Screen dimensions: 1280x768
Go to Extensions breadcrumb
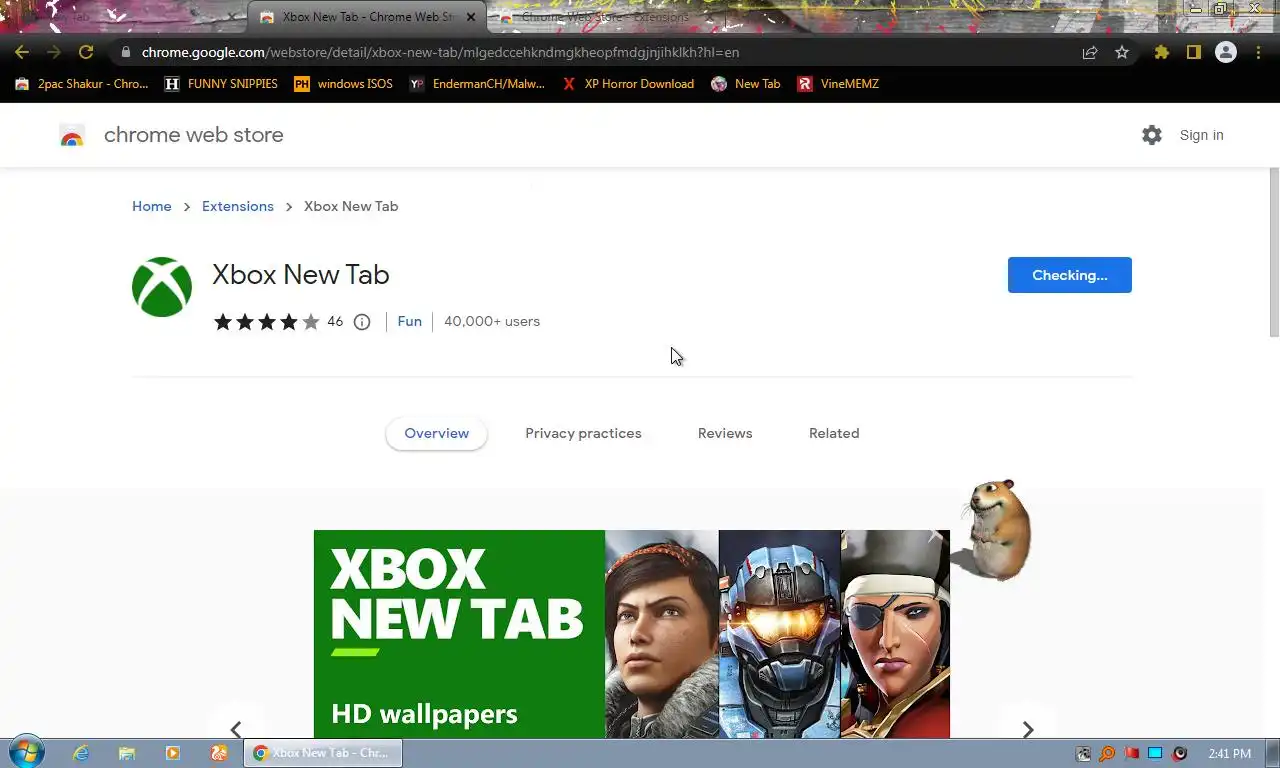click(x=238, y=206)
